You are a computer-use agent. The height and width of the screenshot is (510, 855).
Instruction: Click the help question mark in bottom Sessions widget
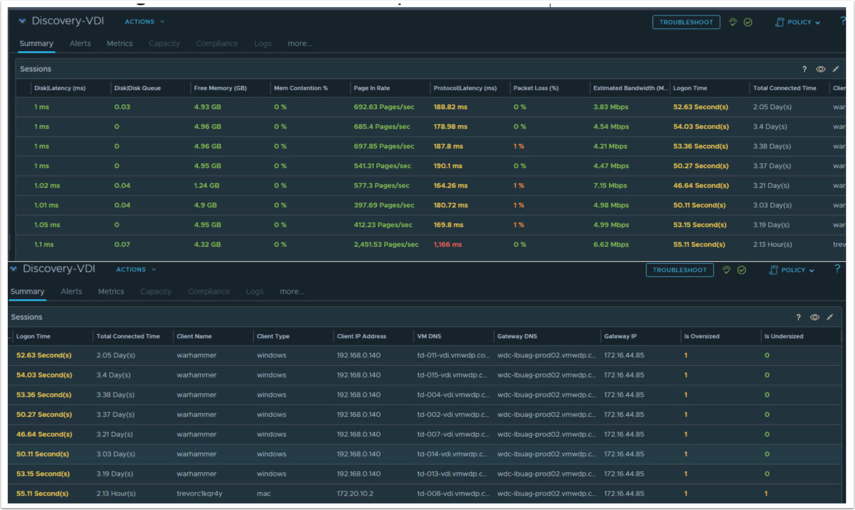tap(799, 317)
